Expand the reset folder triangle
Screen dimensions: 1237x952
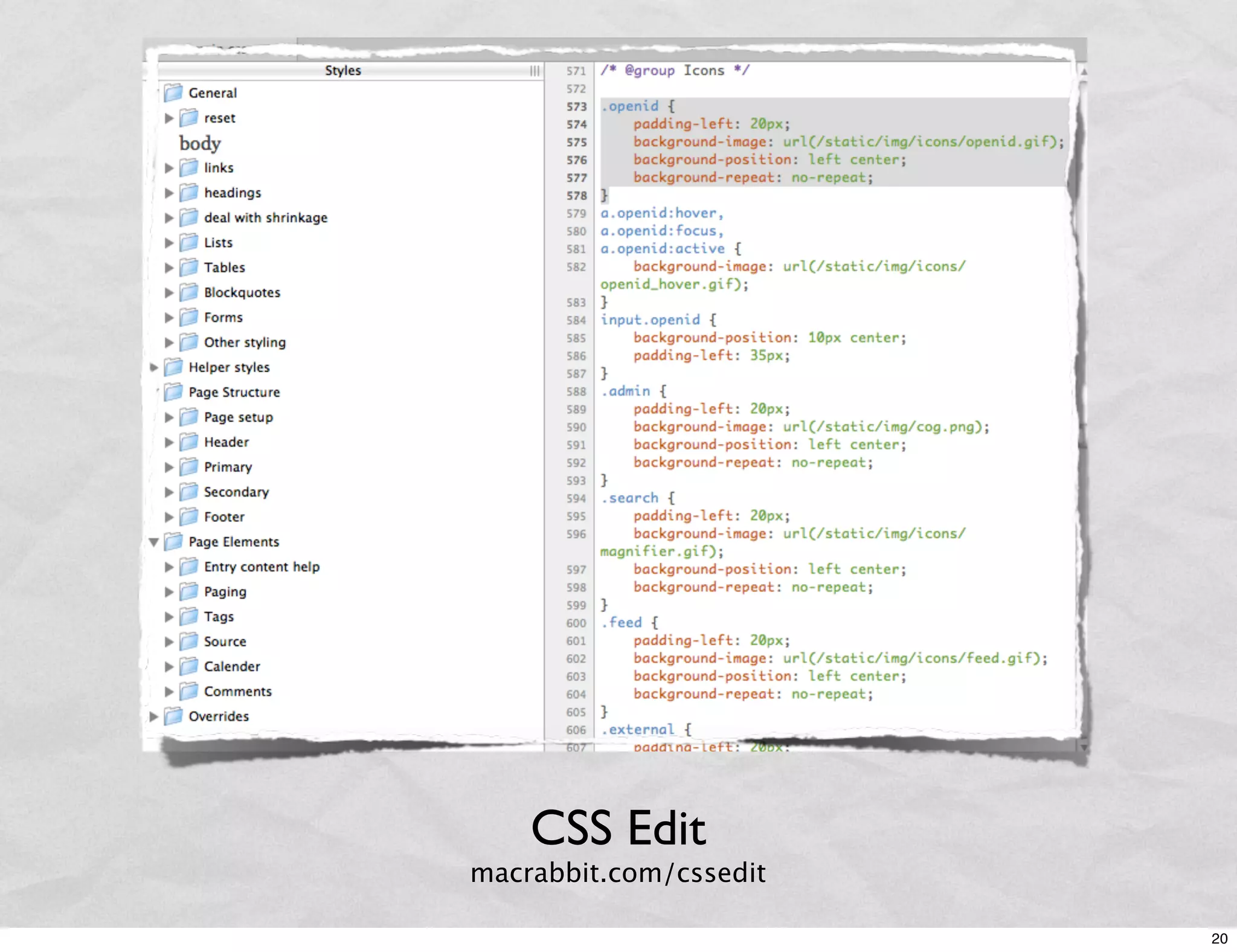(x=169, y=118)
